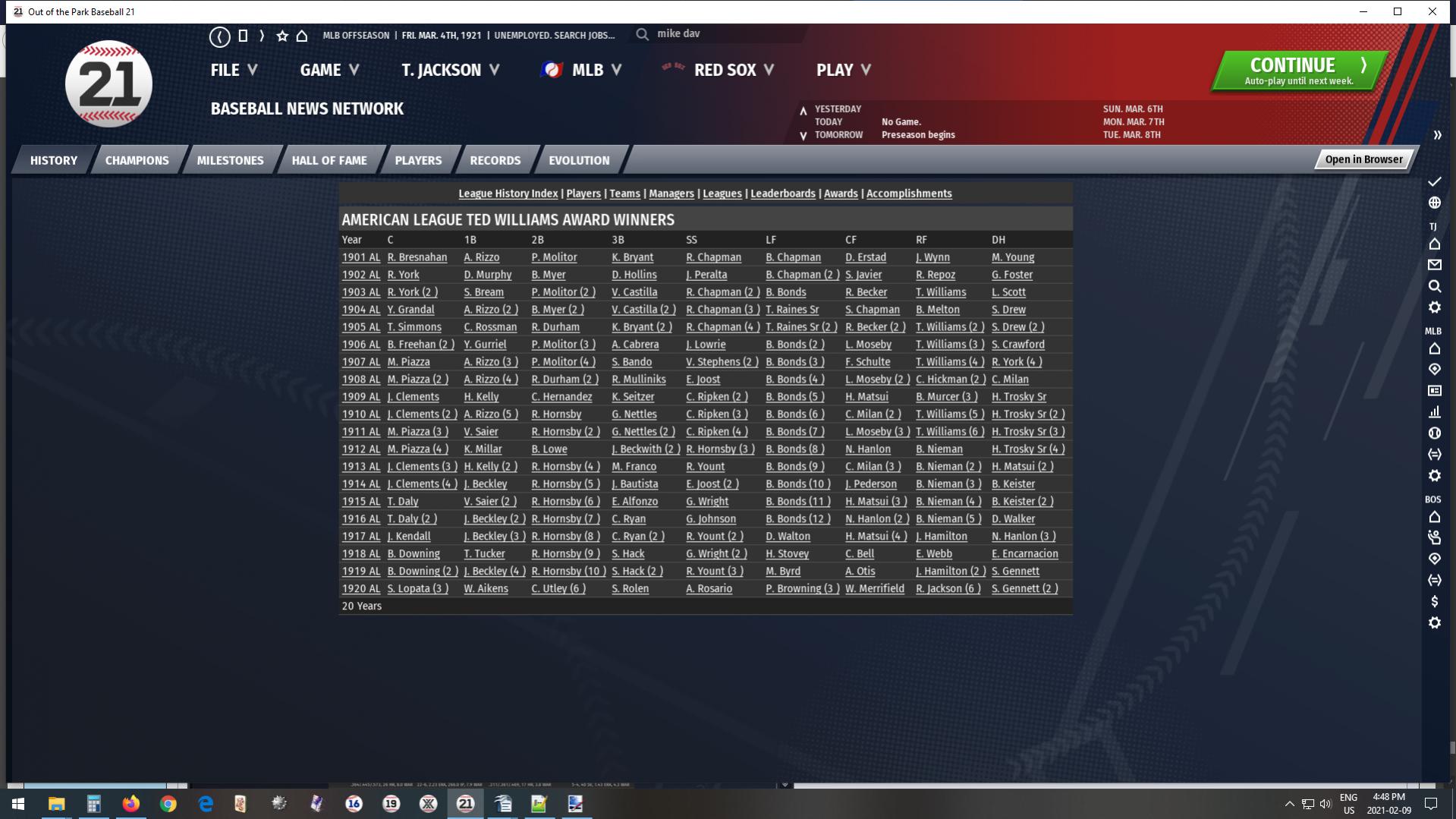This screenshot has width=1456, height=819.
Task: Open the BOS section settings gear
Action: 1434,622
